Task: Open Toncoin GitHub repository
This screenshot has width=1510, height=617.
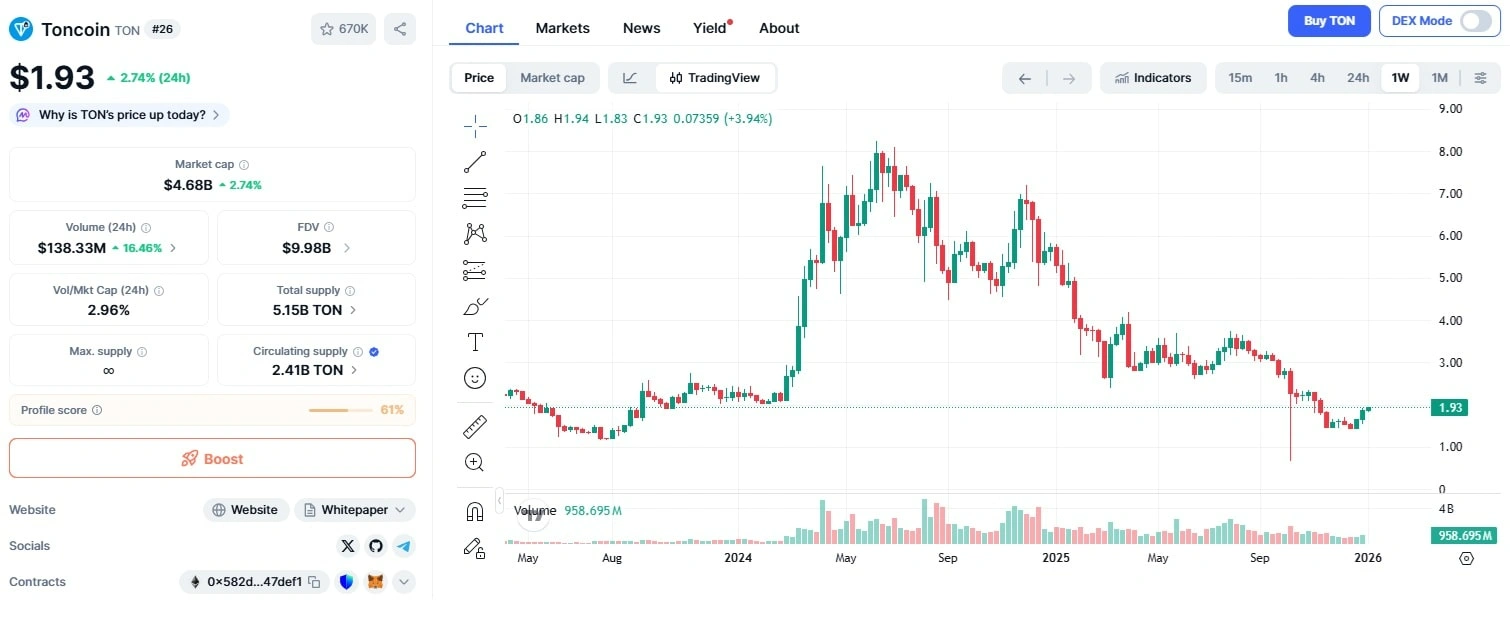Action: pyautogui.click(x=376, y=546)
